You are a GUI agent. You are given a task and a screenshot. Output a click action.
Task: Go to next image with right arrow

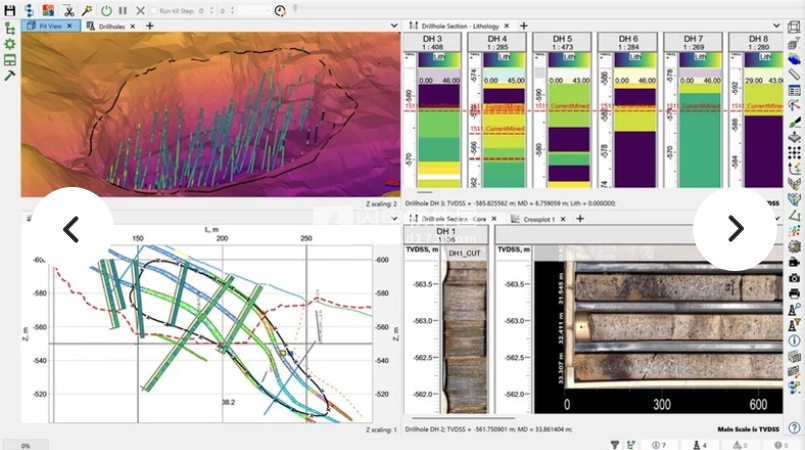pyautogui.click(x=735, y=229)
